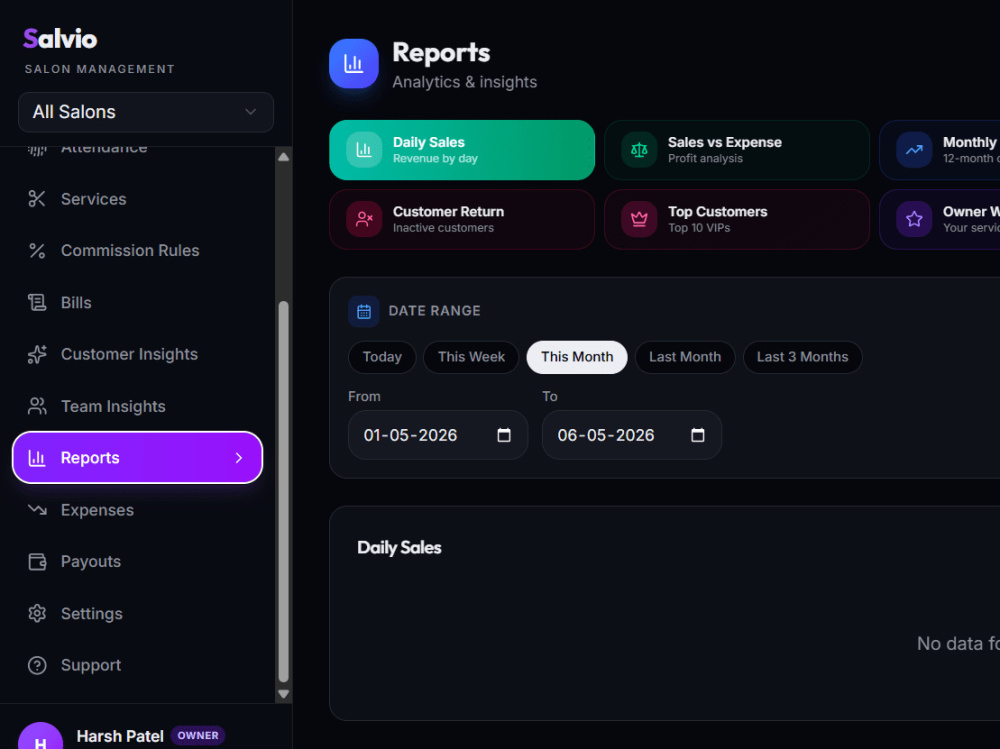Screen dimensions: 1000x749
Task: Click the Owner star icon
Action: click(914, 219)
